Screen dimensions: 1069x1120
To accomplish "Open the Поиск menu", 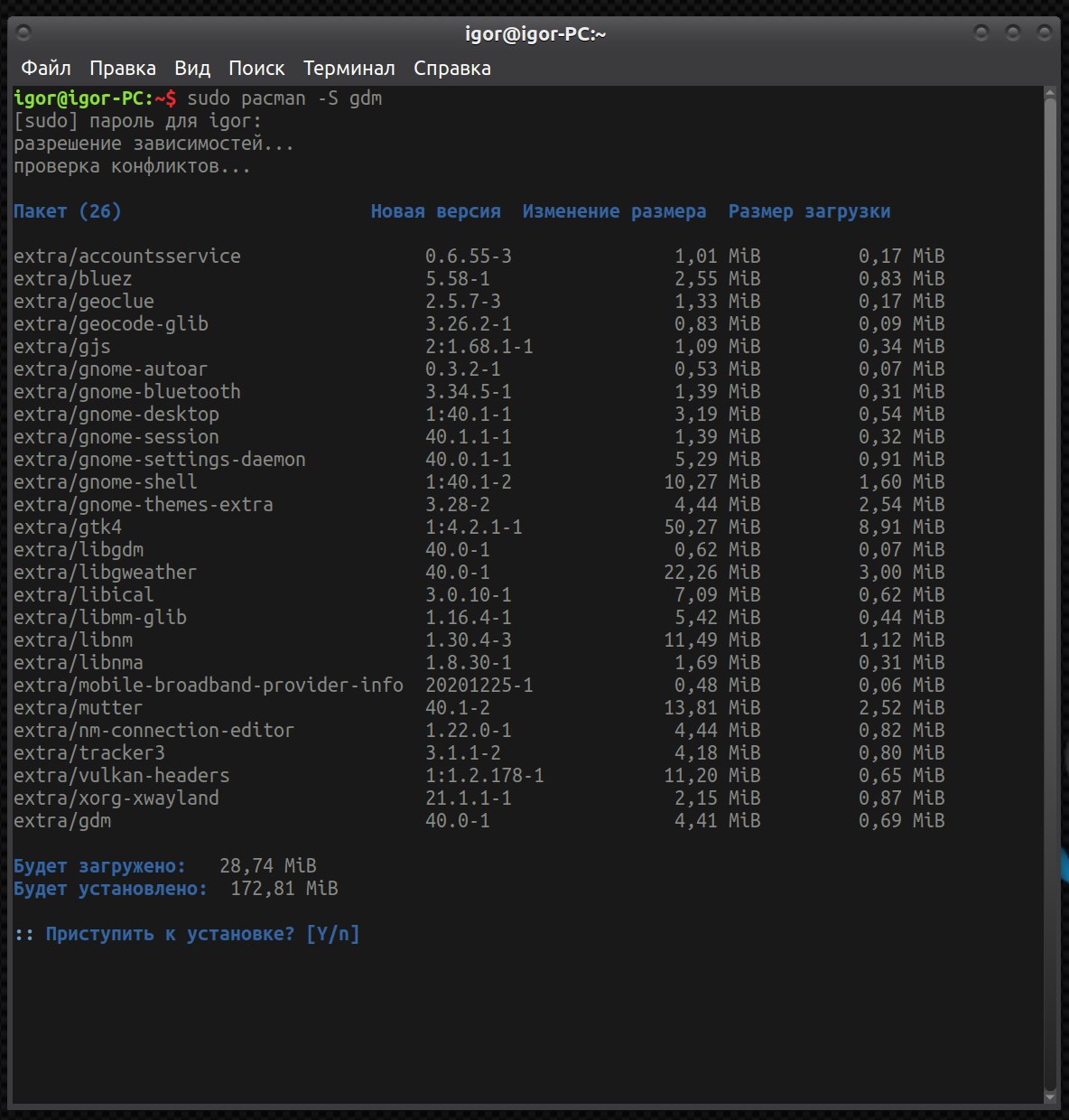I will click(x=256, y=68).
